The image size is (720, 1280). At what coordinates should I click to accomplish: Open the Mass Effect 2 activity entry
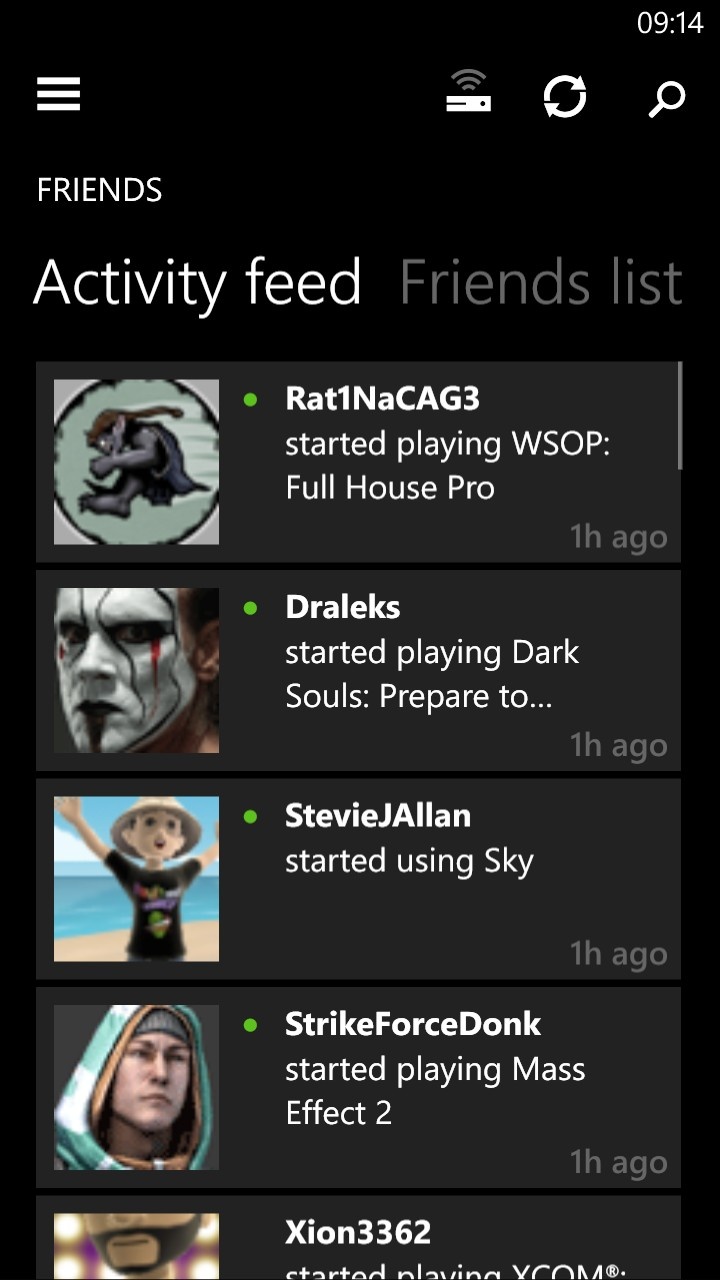[435, 1091]
